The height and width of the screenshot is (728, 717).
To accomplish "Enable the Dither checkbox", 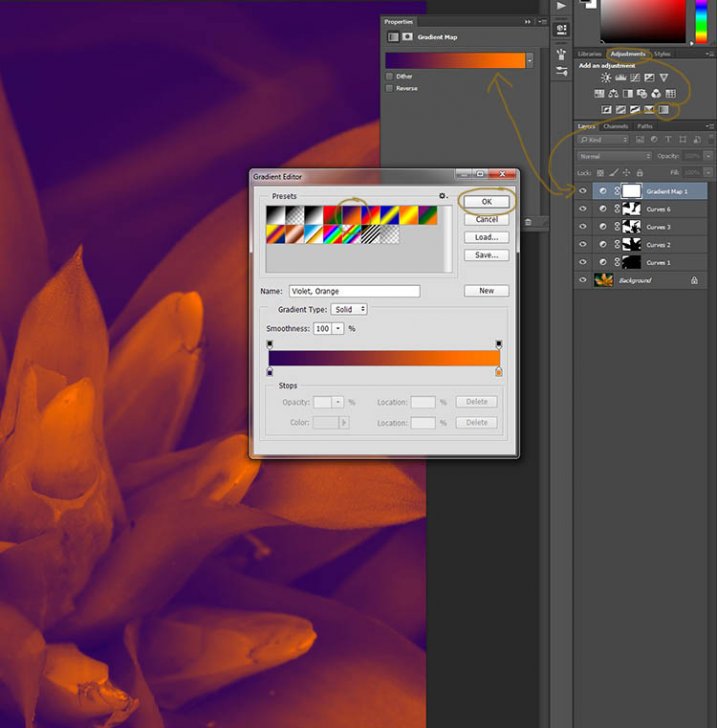I will 390,76.
